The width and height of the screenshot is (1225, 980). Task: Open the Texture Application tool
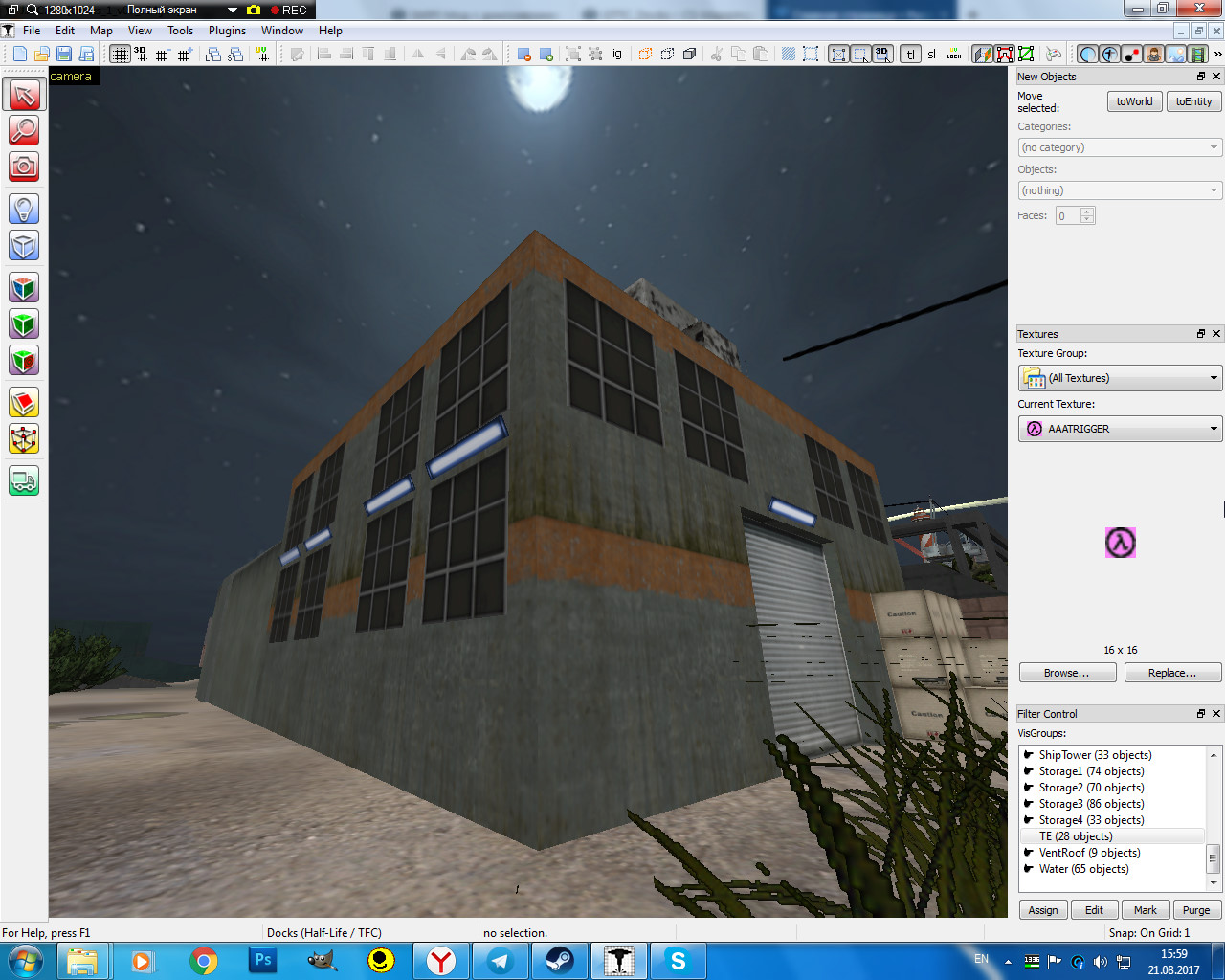click(24, 287)
